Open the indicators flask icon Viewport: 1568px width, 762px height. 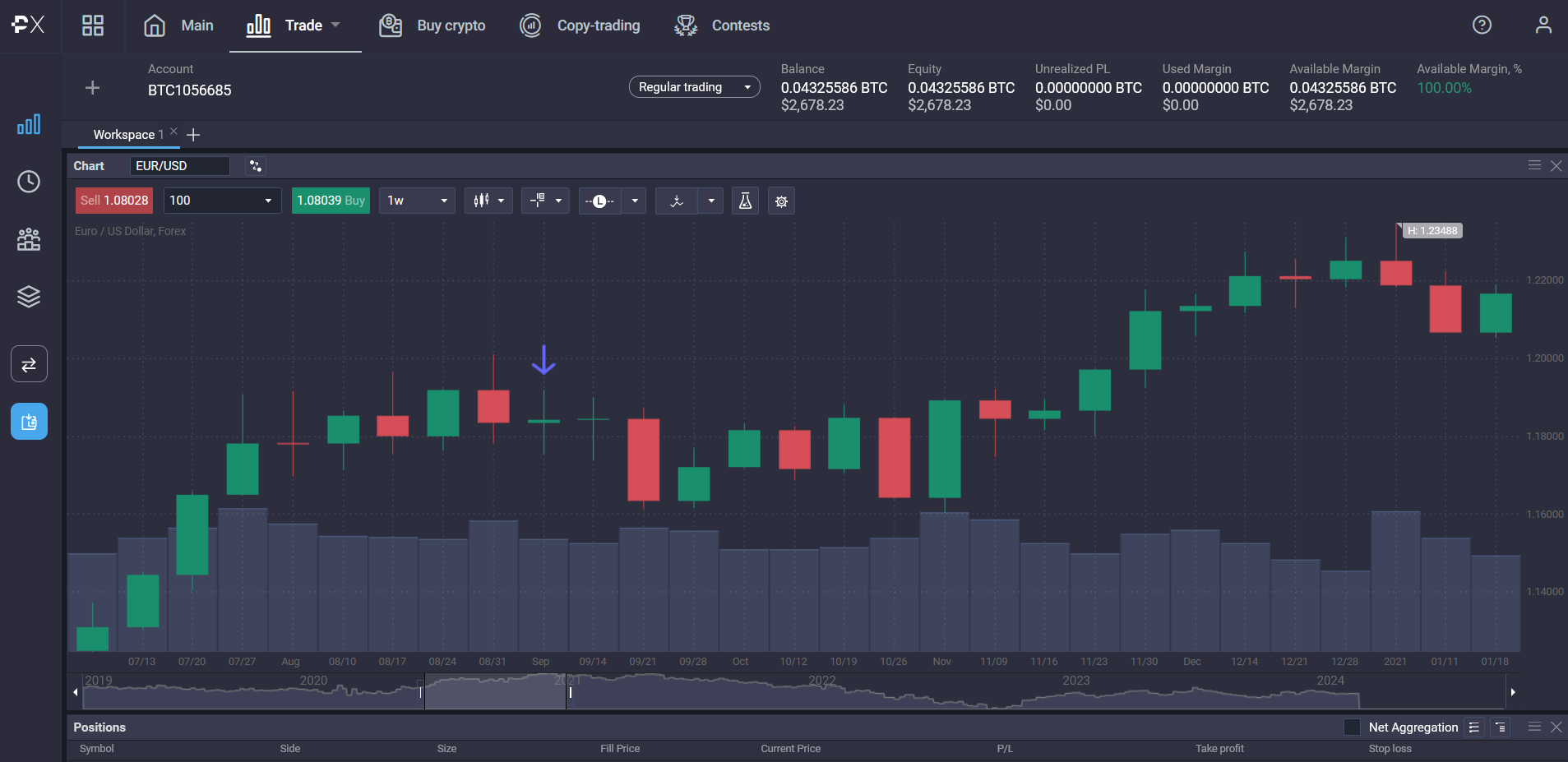point(745,201)
